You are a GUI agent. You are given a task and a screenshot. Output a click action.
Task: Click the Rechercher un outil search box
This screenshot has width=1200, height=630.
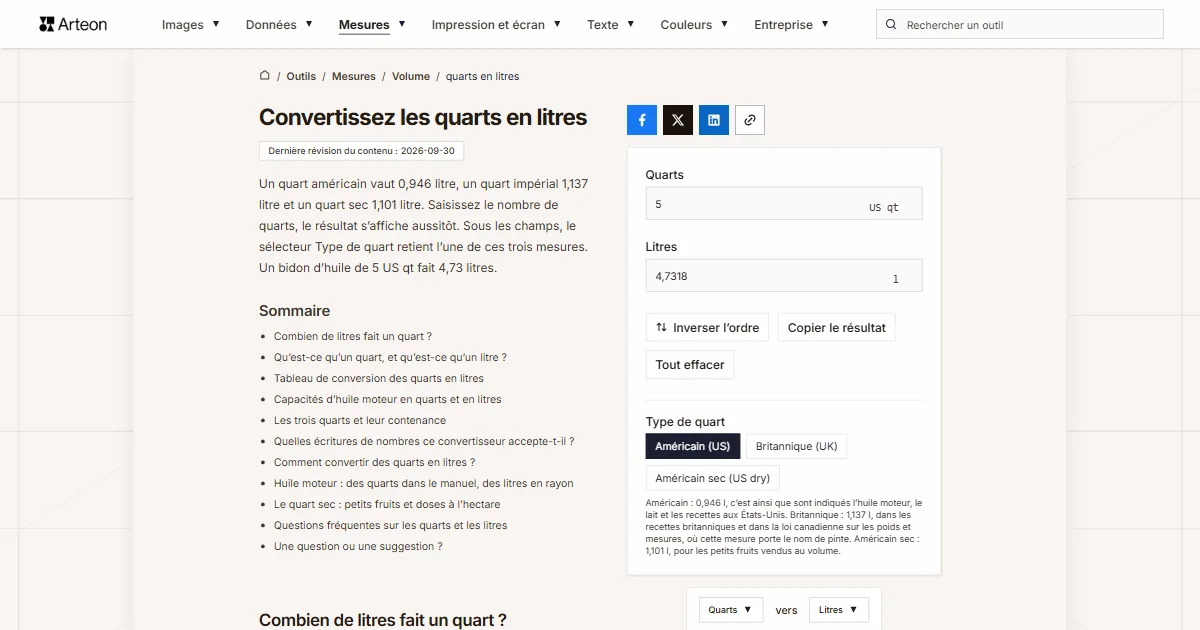tap(1020, 25)
